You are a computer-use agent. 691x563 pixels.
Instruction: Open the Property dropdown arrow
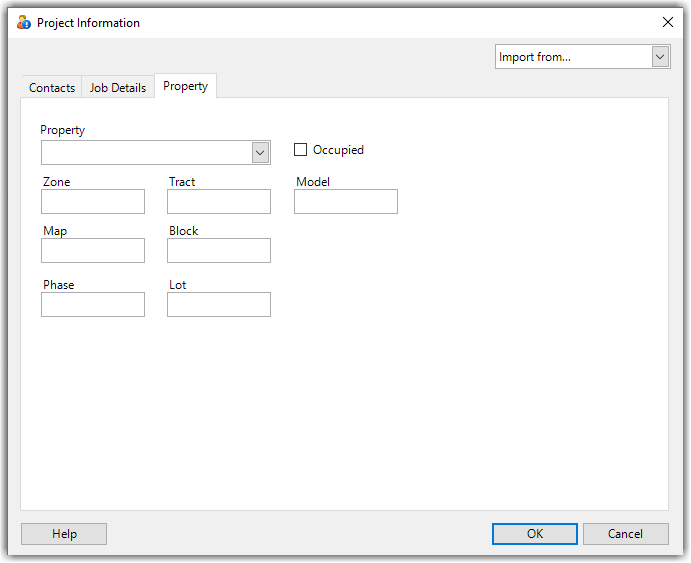(x=260, y=153)
